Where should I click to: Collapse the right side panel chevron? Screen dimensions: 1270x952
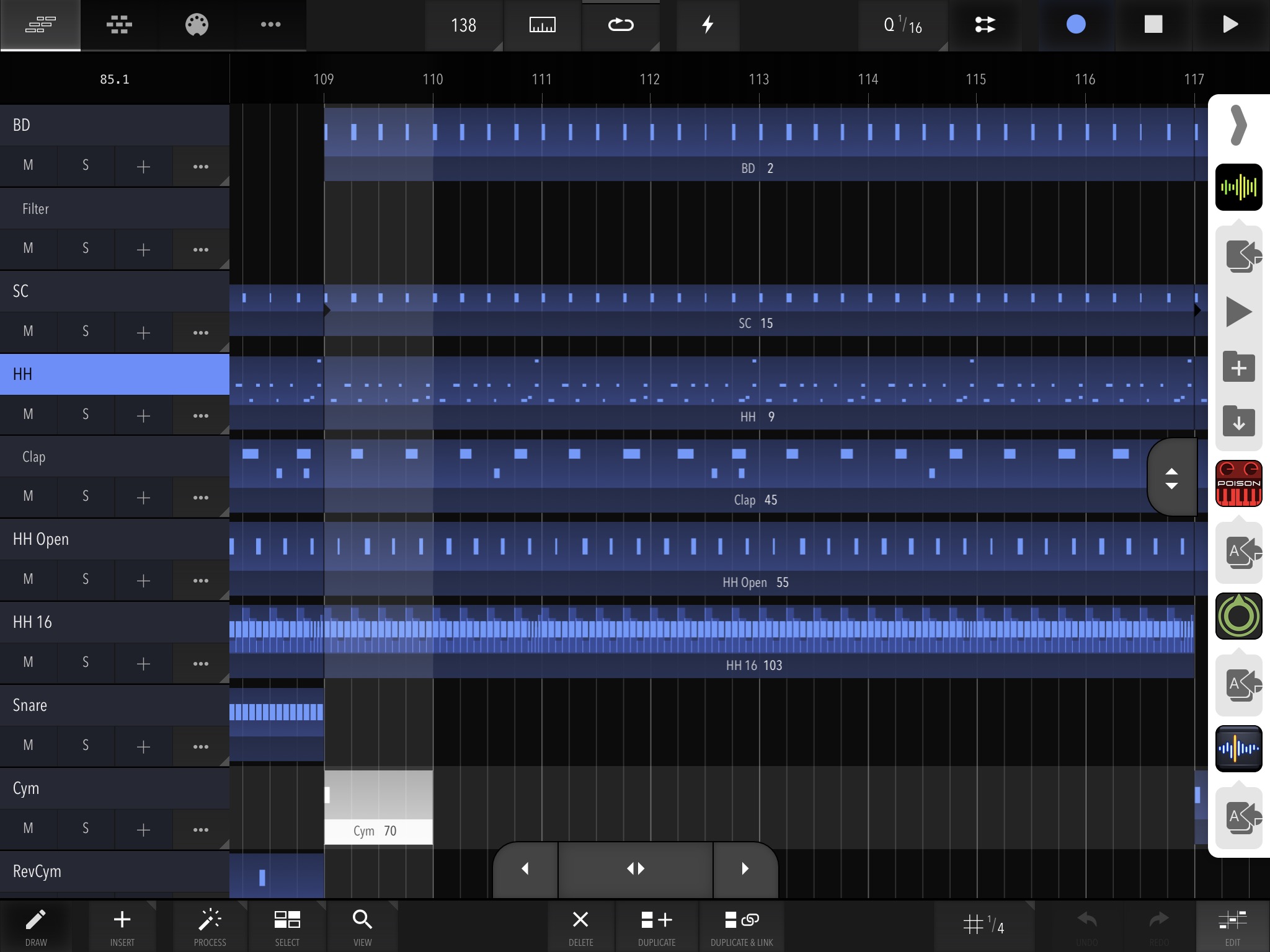click(1238, 125)
